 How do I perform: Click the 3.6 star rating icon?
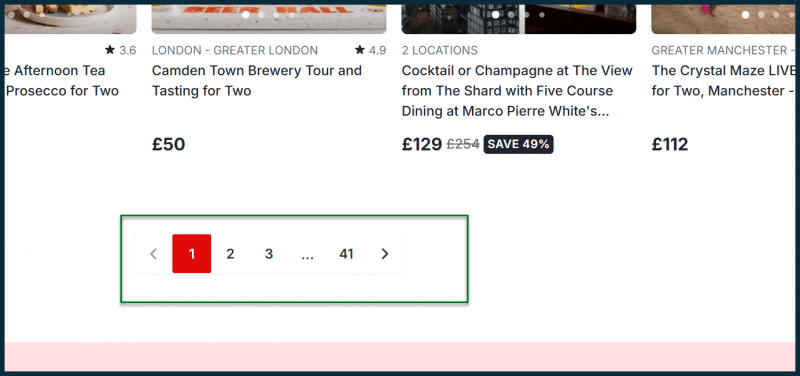110,50
